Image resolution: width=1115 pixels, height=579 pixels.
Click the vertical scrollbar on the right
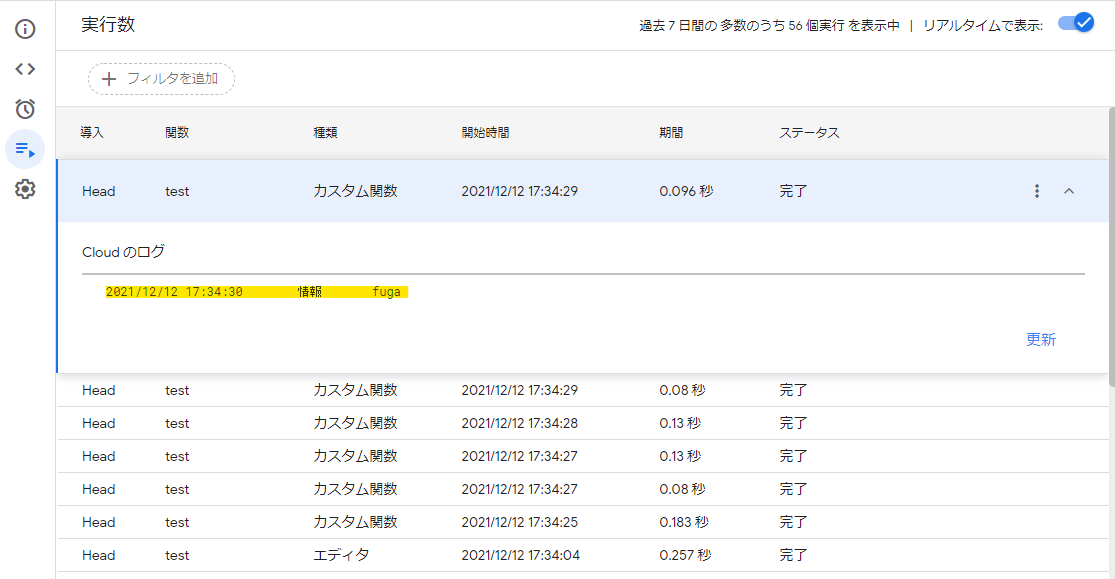(1111, 247)
